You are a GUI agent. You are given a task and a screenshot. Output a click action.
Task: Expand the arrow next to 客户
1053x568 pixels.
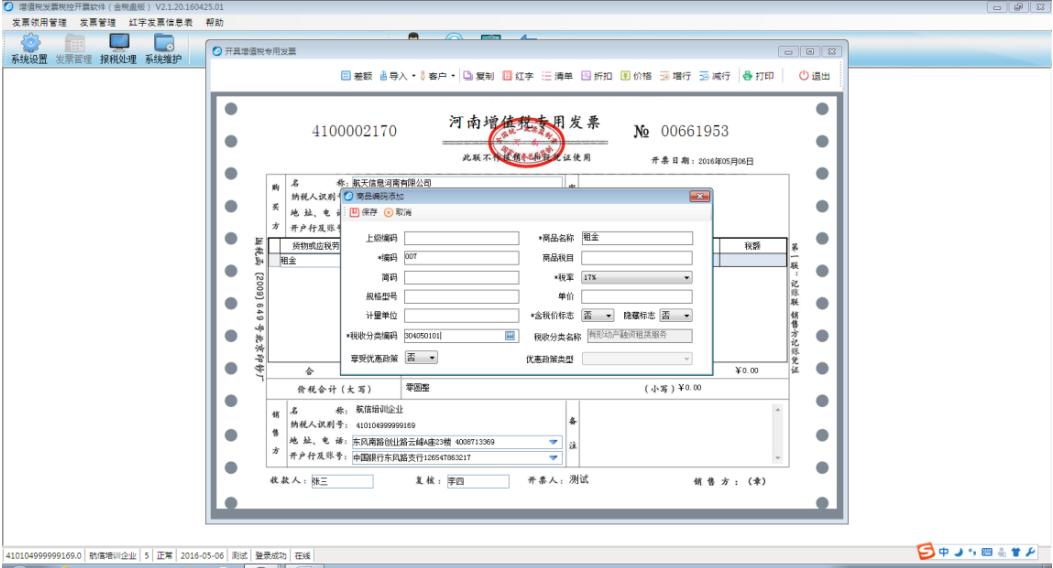[453, 76]
